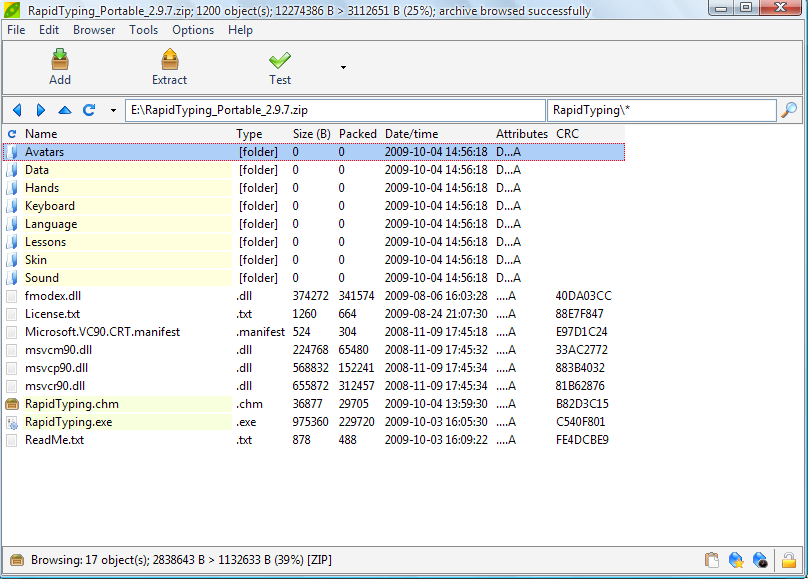Viewport: 808px width, 579px height.
Task: Open the Tools menu
Action: click(143, 30)
